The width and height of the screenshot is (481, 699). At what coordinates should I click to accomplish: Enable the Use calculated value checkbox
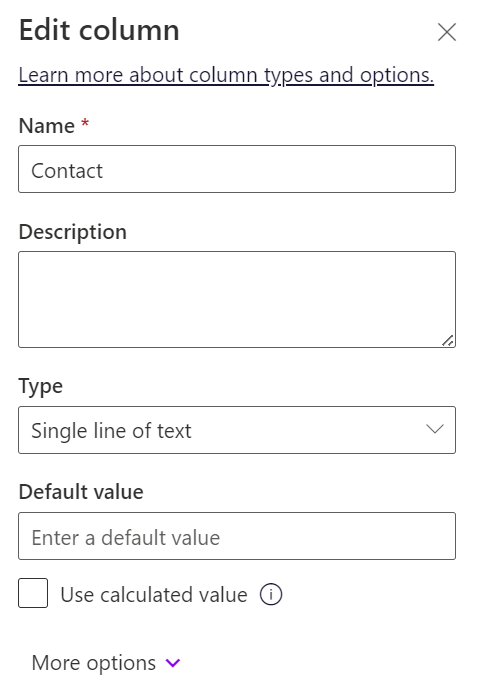(x=33, y=593)
